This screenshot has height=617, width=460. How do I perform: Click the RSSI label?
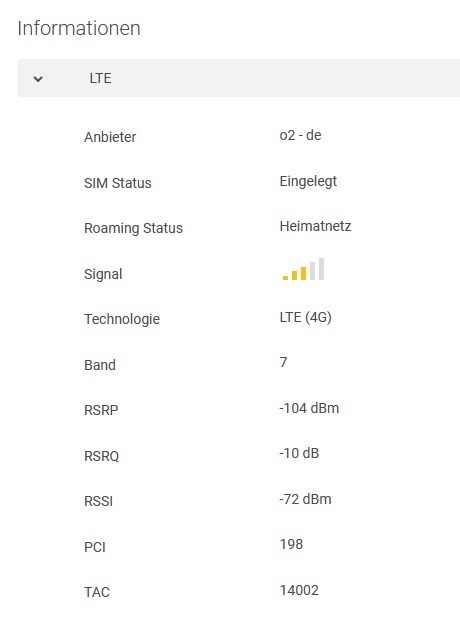(98, 501)
